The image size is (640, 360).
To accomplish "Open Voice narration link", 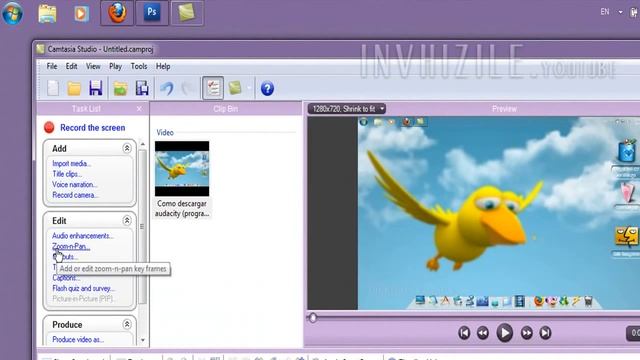I will [x=75, y=184].
